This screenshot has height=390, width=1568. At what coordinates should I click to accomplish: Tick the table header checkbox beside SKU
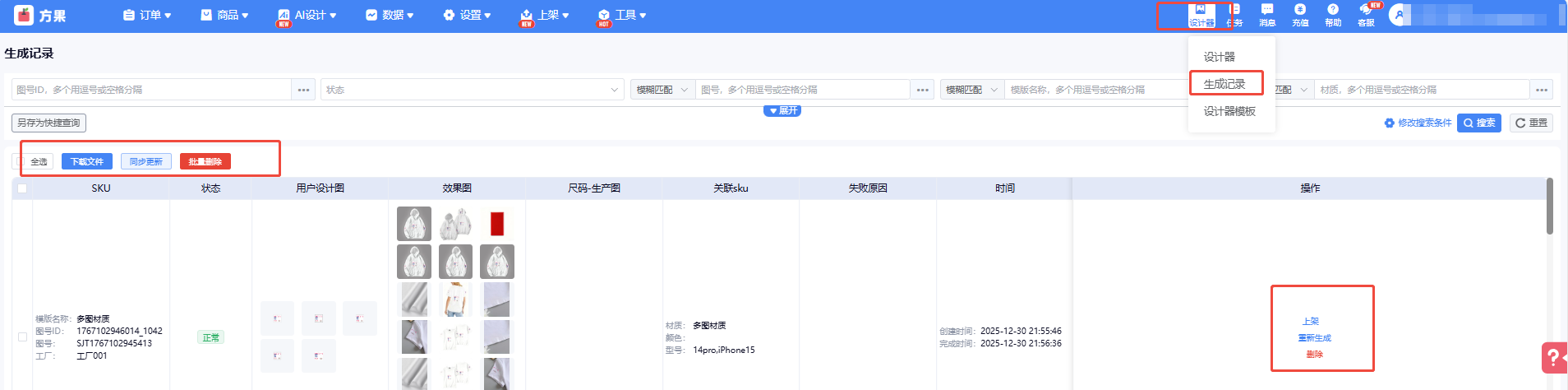22,188
